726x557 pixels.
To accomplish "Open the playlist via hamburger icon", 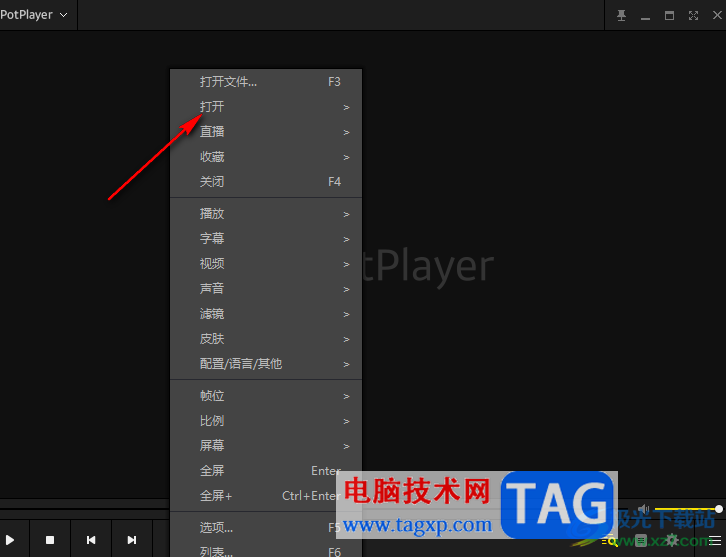I will coord(715,540).
